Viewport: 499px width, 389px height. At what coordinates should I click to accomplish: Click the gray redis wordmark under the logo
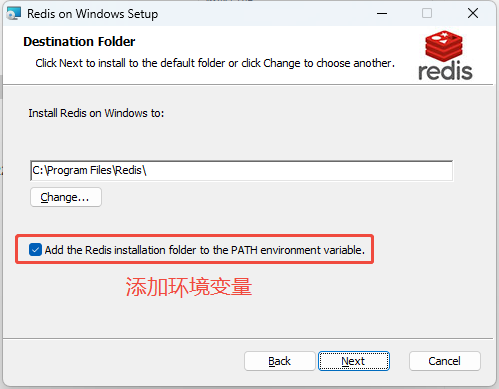445,71
